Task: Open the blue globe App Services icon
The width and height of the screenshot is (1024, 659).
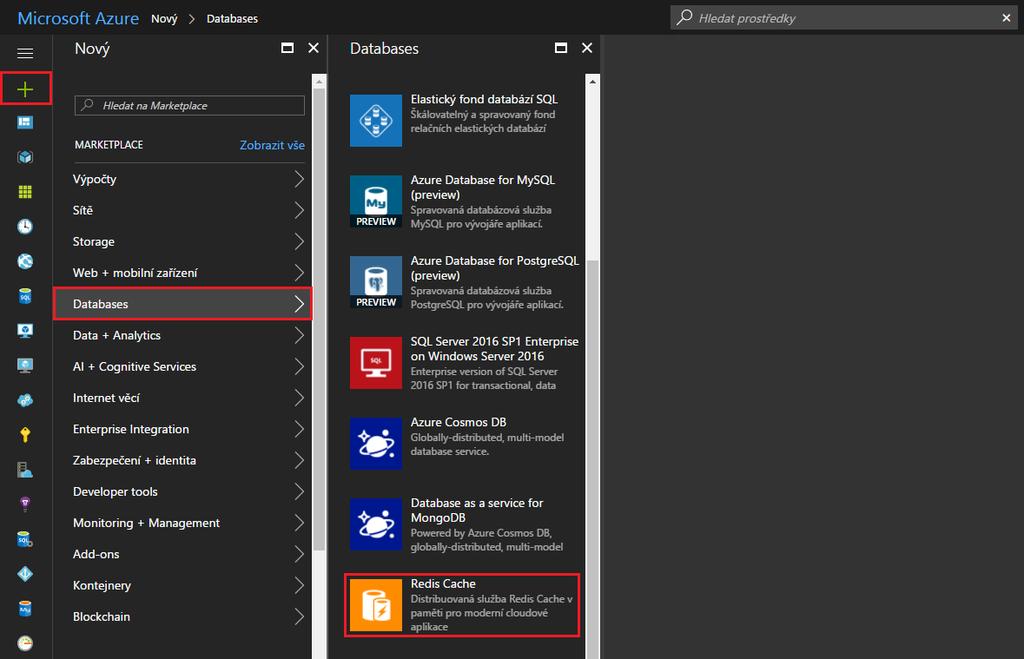Action: coord(25,261)
